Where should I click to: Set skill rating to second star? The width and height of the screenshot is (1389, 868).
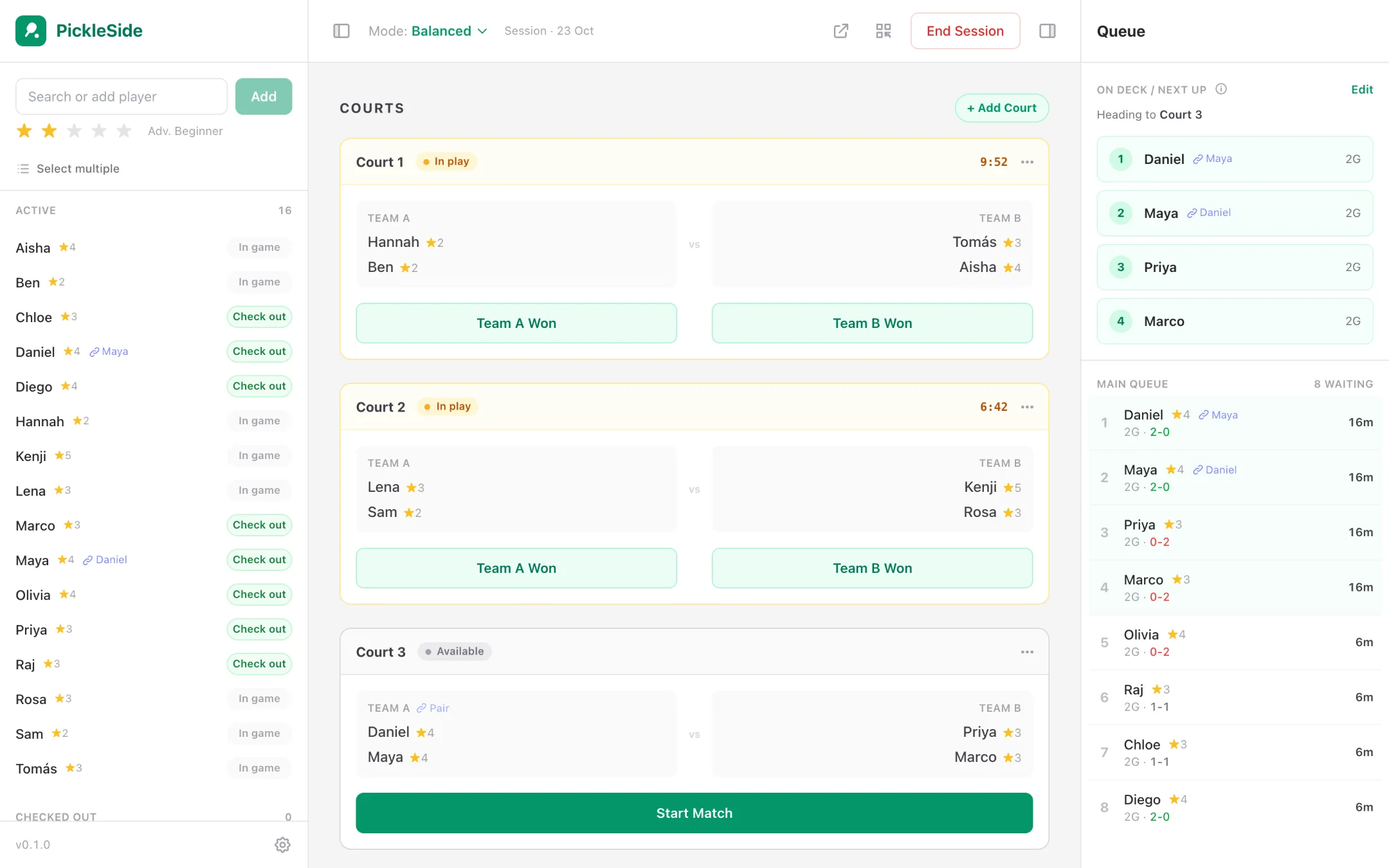(x=50, y=131)
